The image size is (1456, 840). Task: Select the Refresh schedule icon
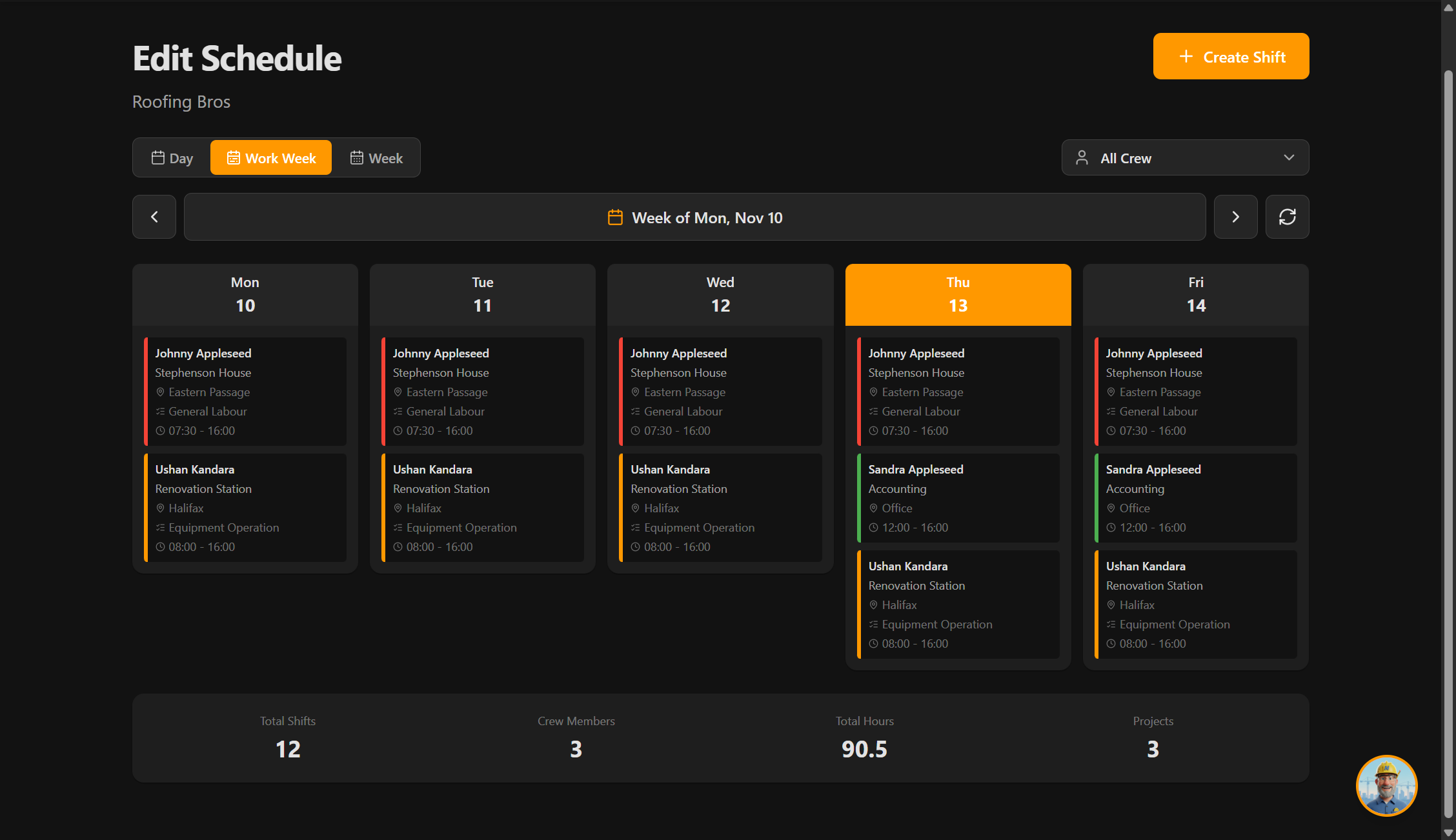[x=1287, y=217]
